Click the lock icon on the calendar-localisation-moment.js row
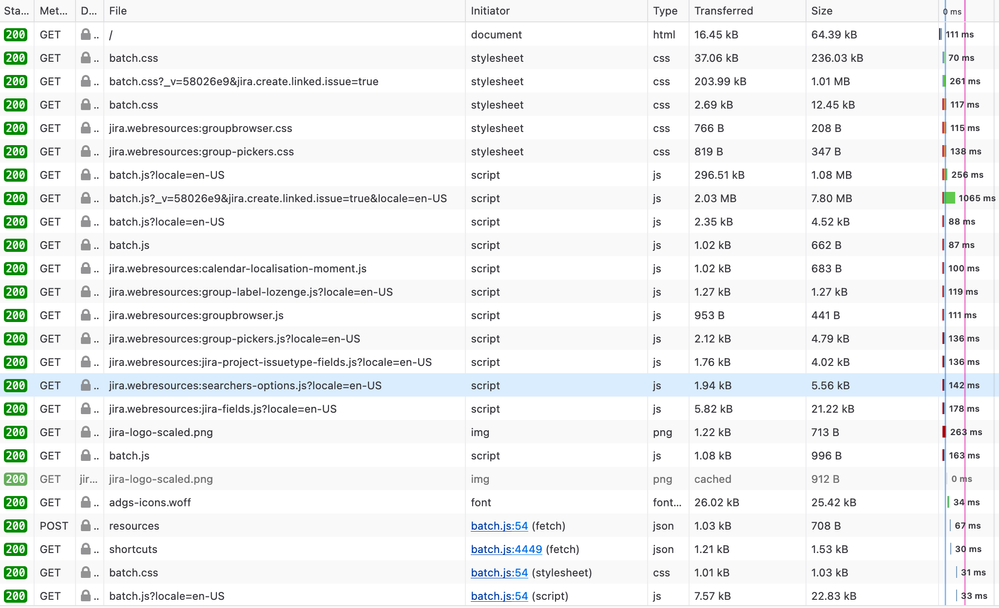 click(87, 268)
